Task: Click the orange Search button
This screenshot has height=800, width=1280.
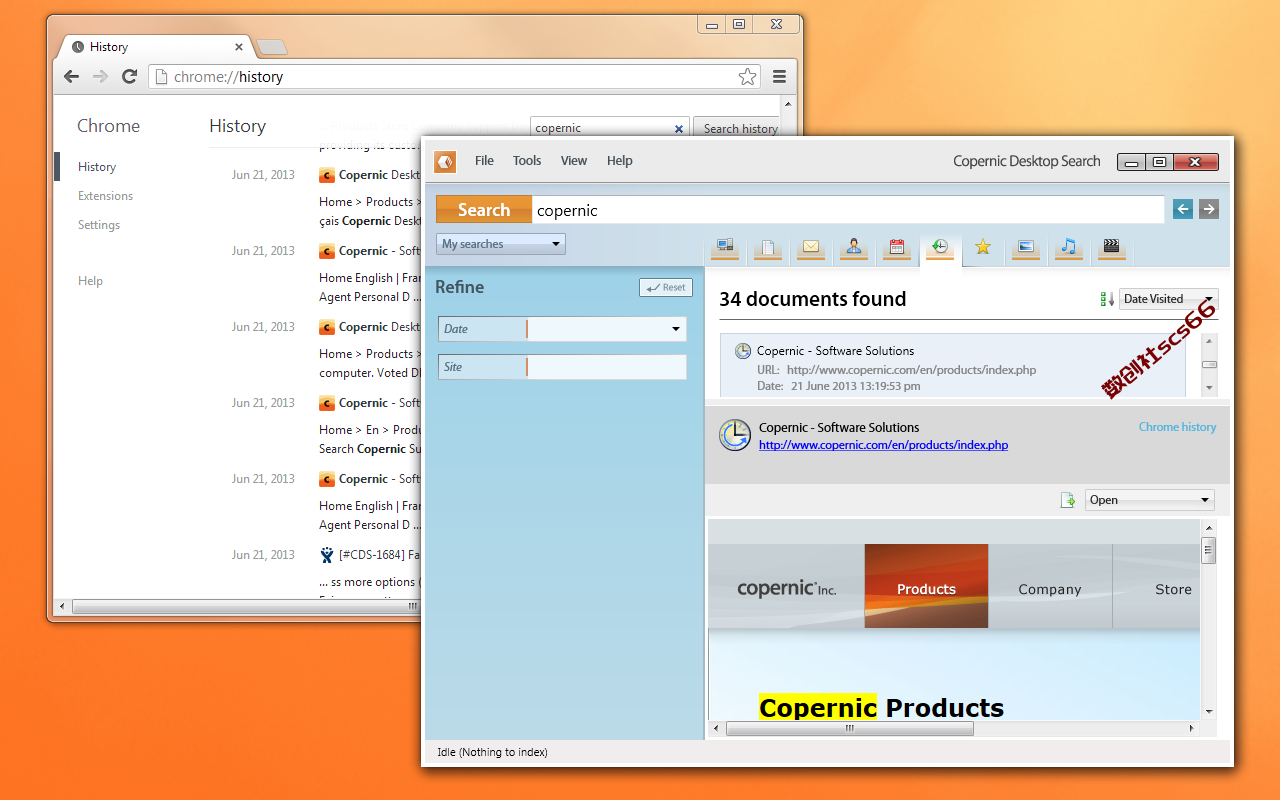Action: tap(484, 210)
